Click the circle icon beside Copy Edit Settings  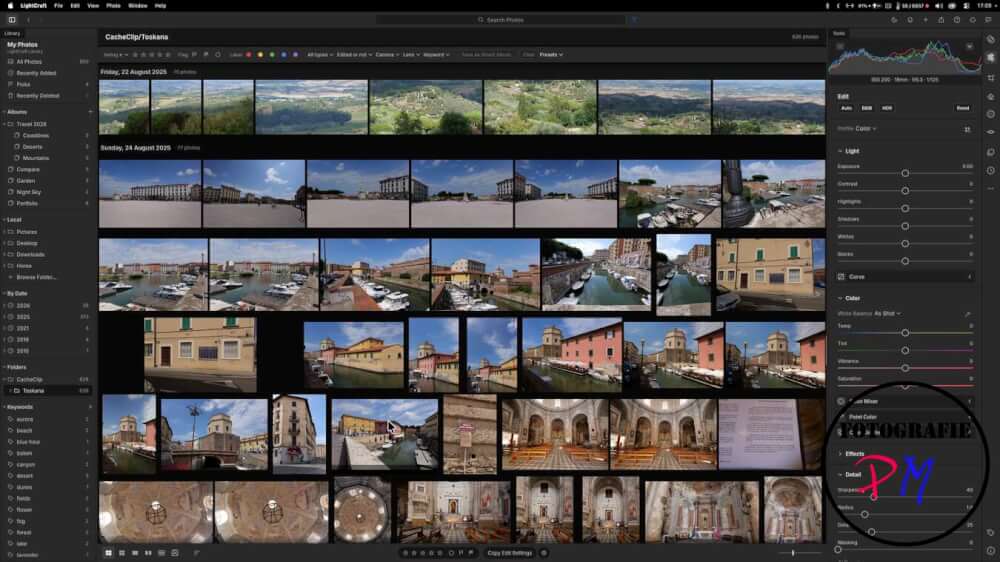point(544,553)
